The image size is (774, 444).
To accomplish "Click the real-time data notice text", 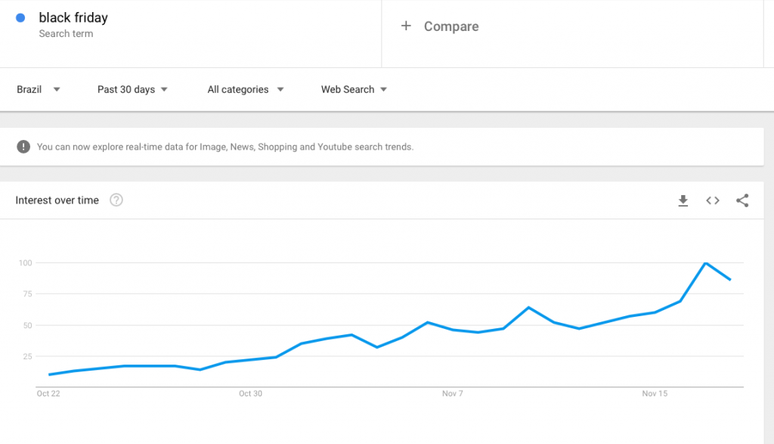I will pyautogui.click(x=225, y=147).
